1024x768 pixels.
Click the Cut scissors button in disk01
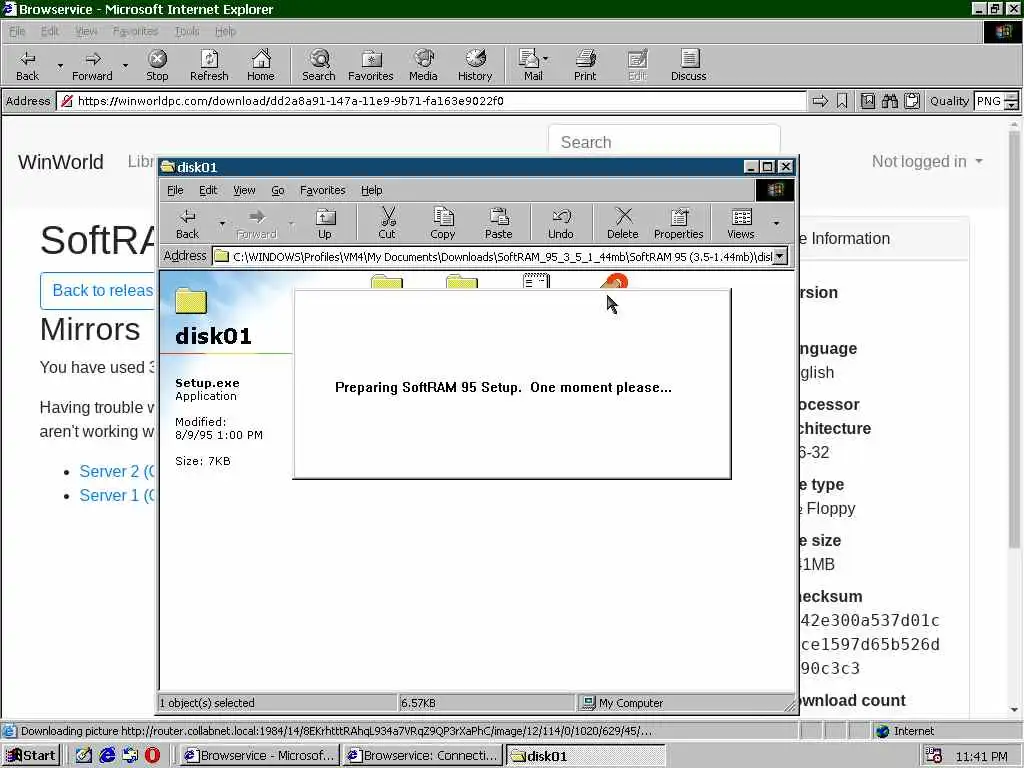coord(387,224)
